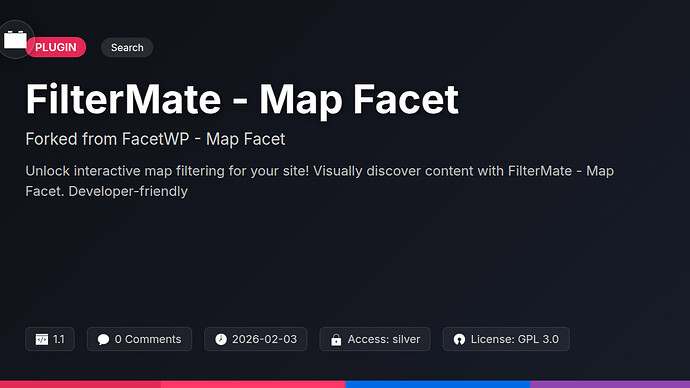Open the 0 Comments badge
Viewport: 690px width, 388px height.
139,339
